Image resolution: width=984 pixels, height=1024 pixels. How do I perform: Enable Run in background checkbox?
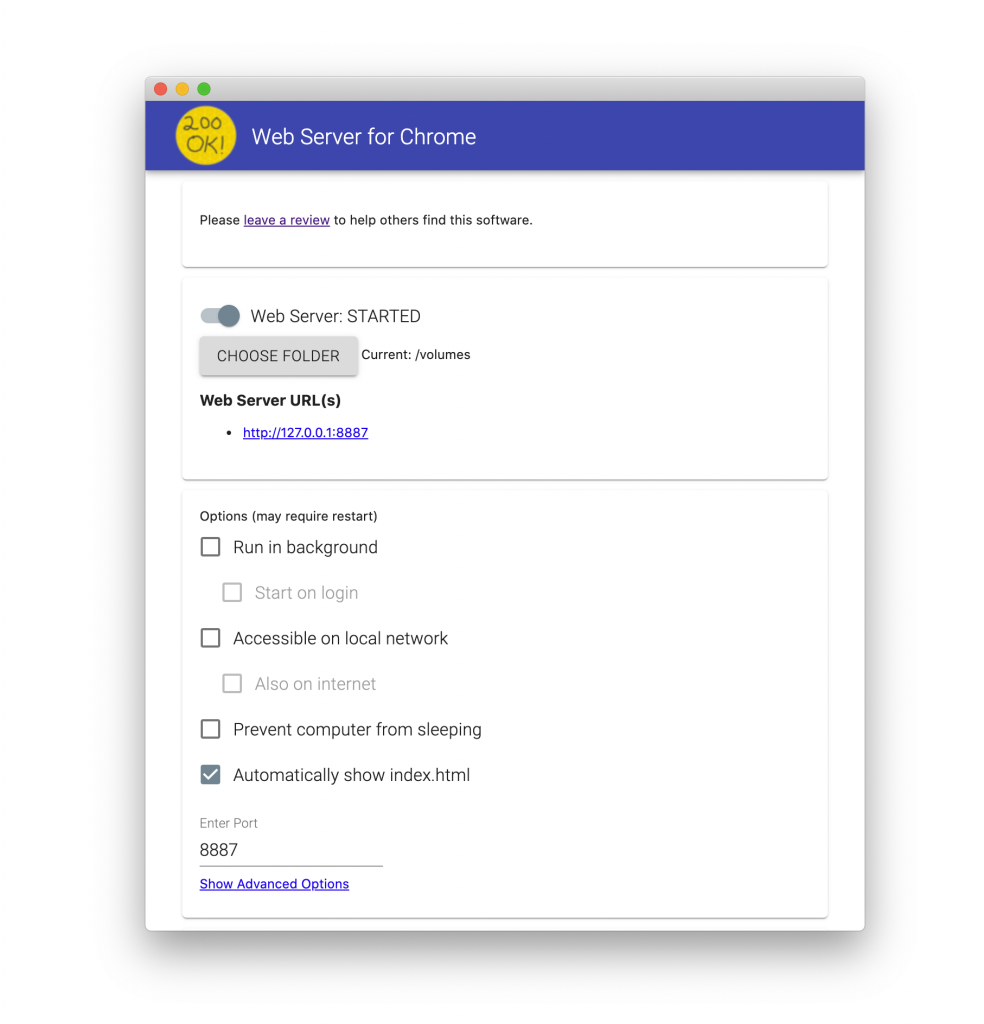click(210, 547)
